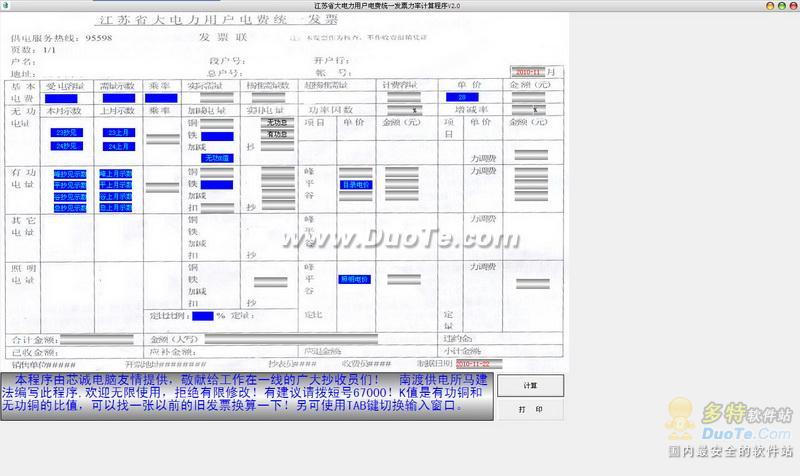Click the 照明电价 lighting price field
This screenshot has width=800, height=476.
(355, 280)
